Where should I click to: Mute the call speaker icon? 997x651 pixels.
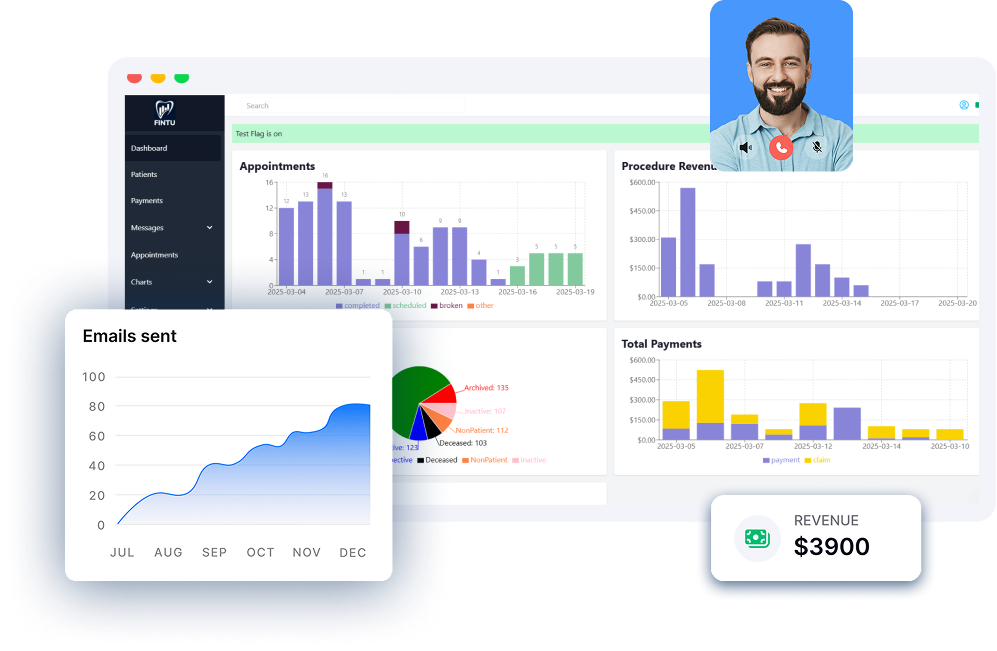[746, 147]
